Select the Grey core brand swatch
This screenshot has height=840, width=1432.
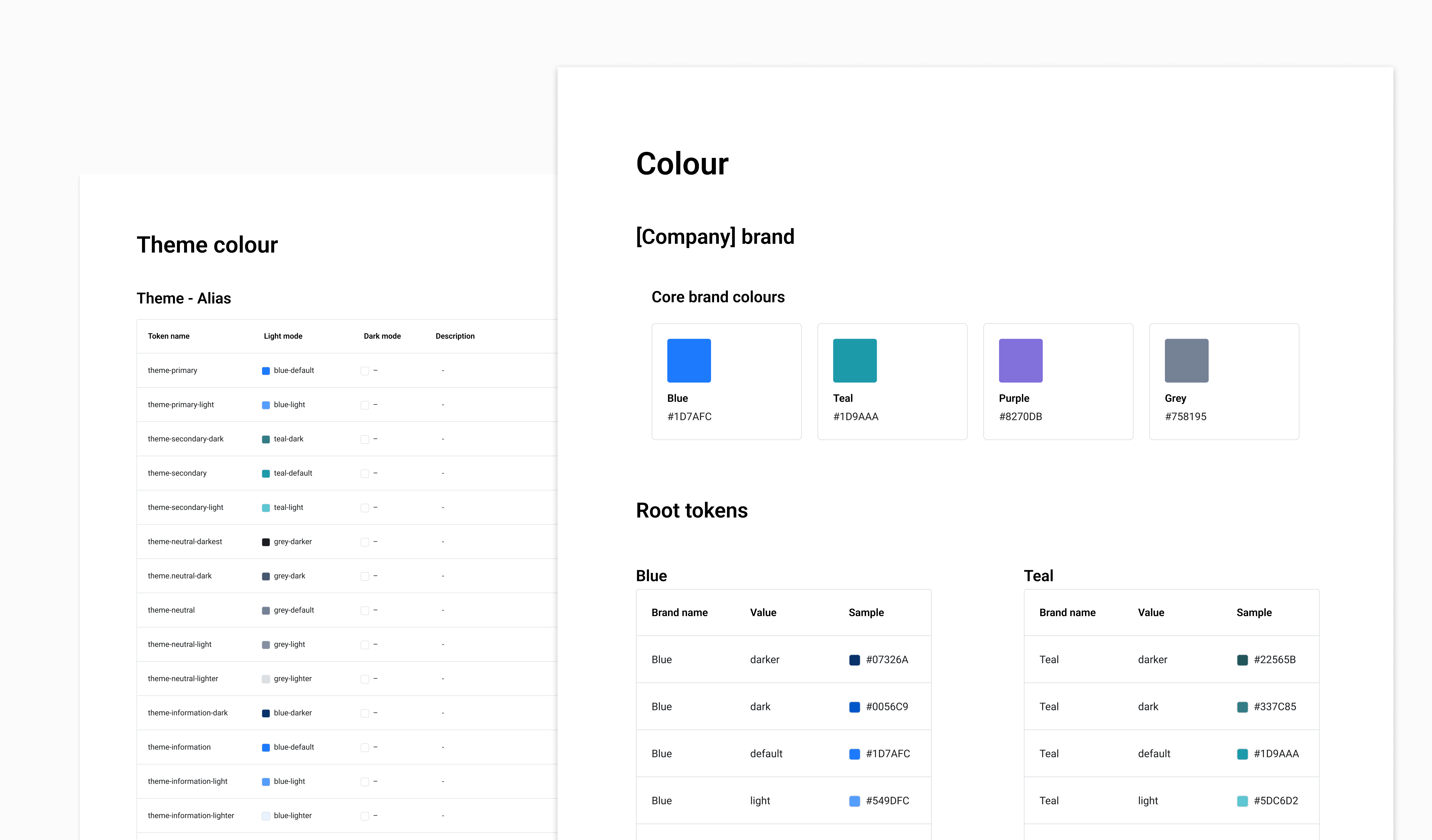coord(1187,361)
